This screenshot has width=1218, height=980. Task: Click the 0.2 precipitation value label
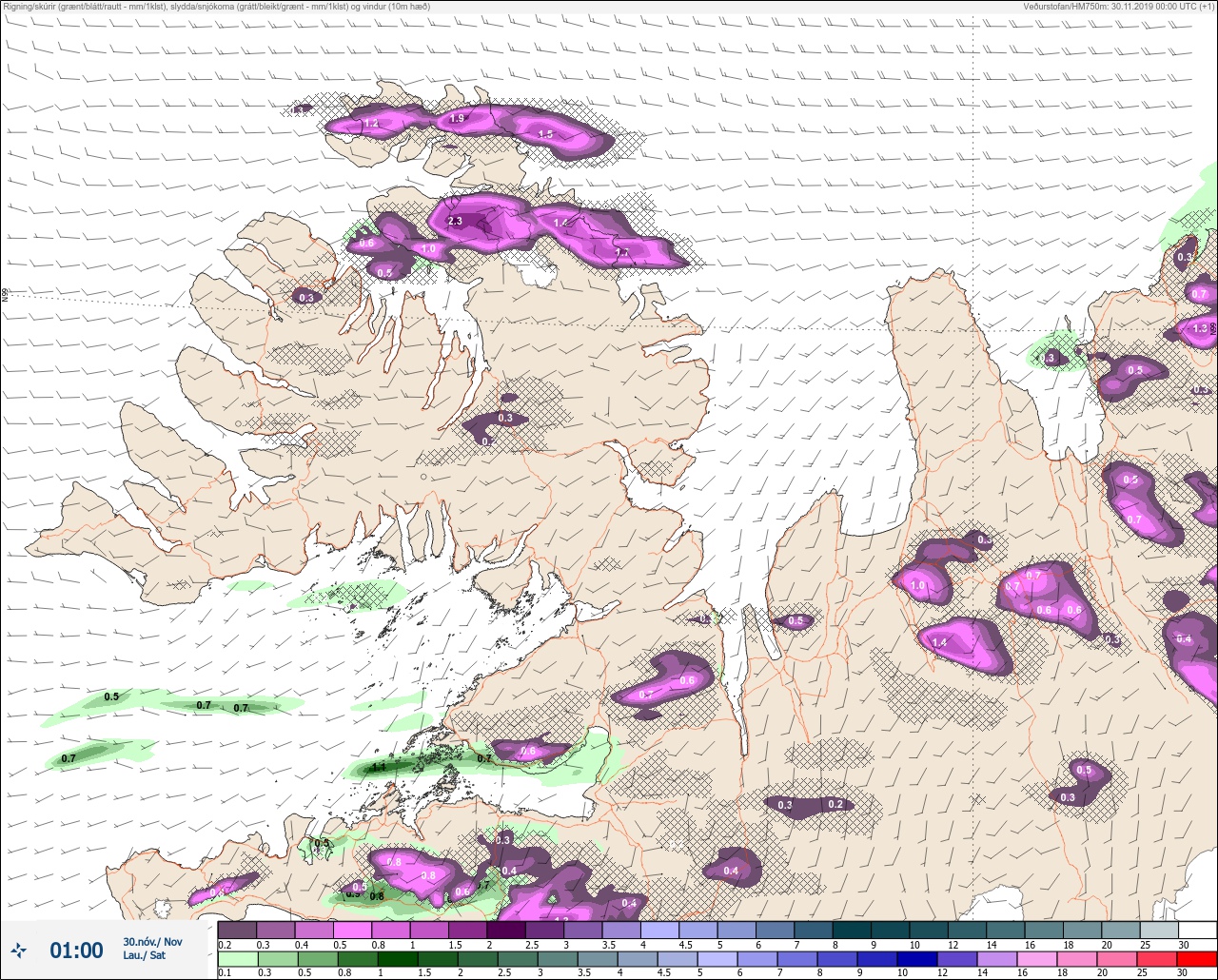coord(835,805)
